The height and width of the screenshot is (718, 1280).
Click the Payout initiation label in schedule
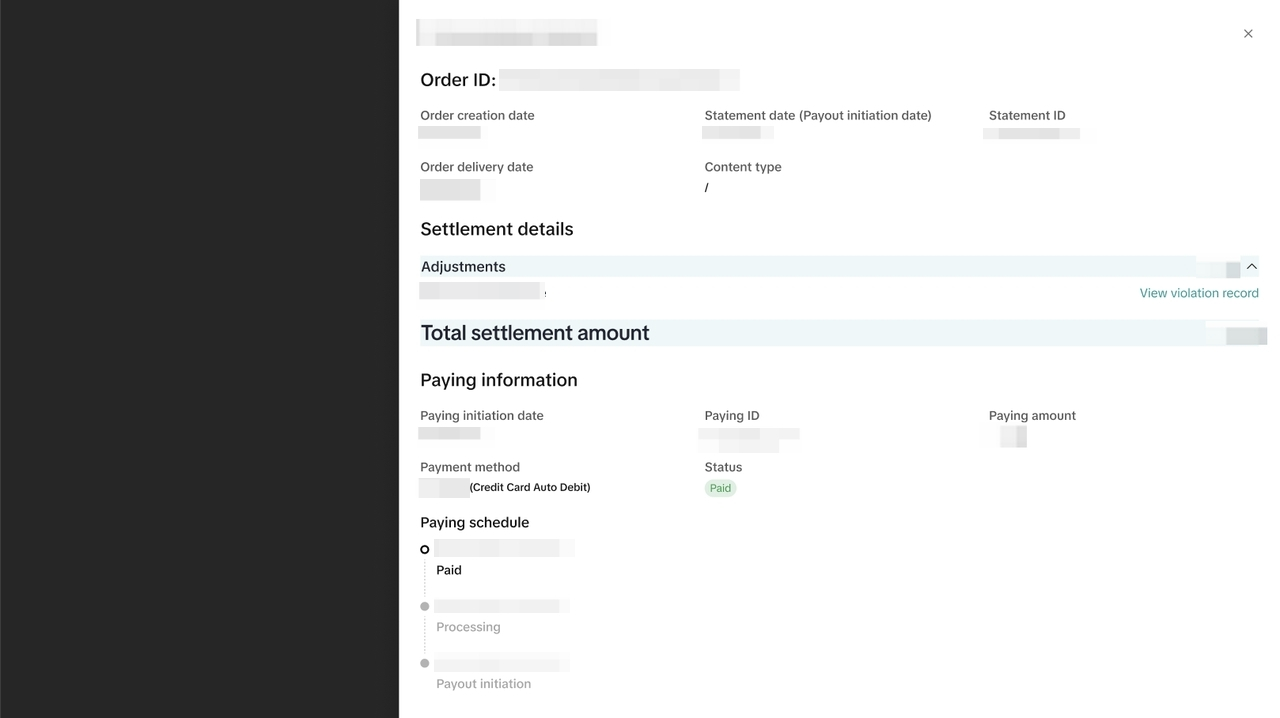pyautogui.click(x=483, y=684)
